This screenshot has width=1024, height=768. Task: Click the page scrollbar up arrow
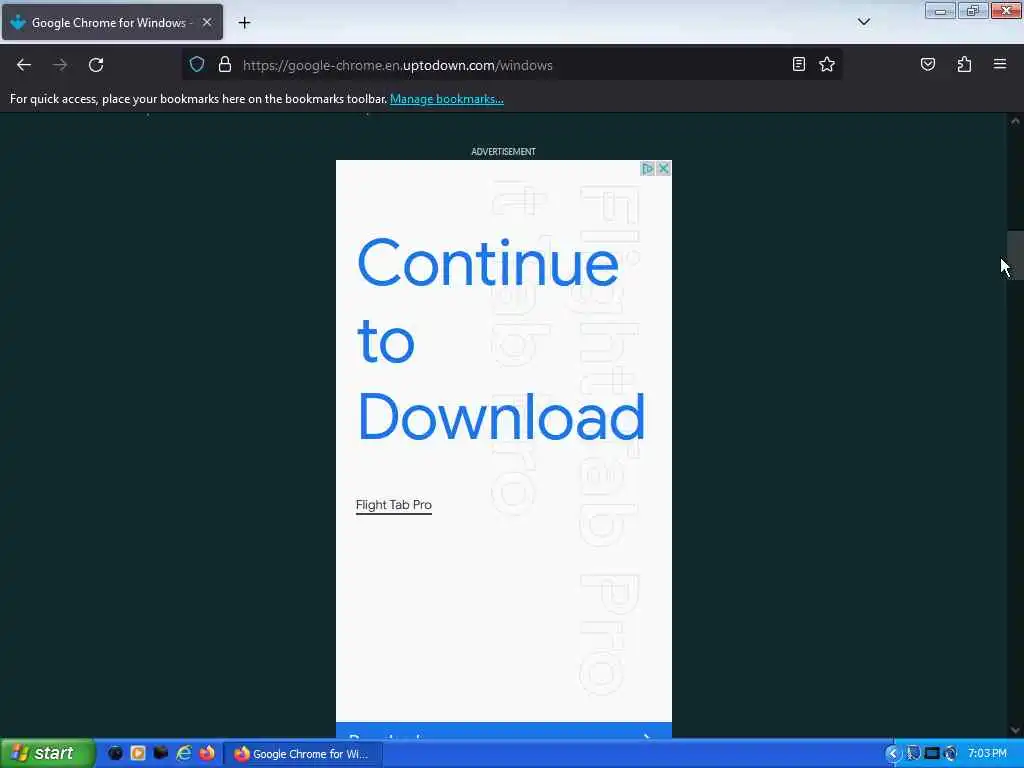1015,121
